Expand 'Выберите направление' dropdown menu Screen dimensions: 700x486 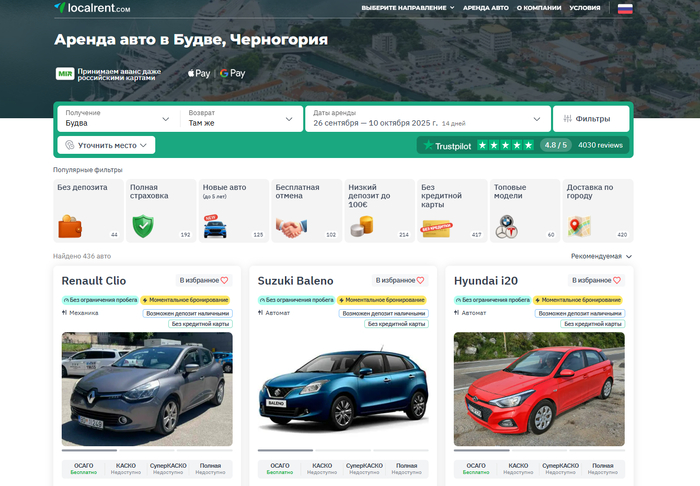coord(407,8)
